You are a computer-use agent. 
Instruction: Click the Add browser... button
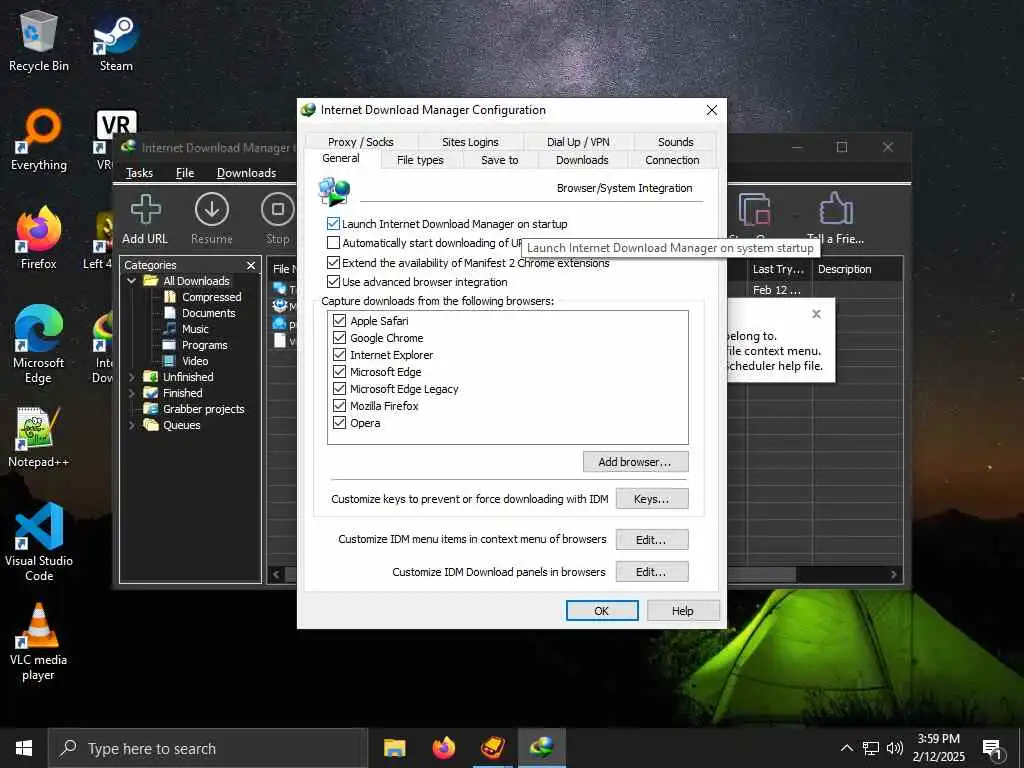click(x=635, y=462)
